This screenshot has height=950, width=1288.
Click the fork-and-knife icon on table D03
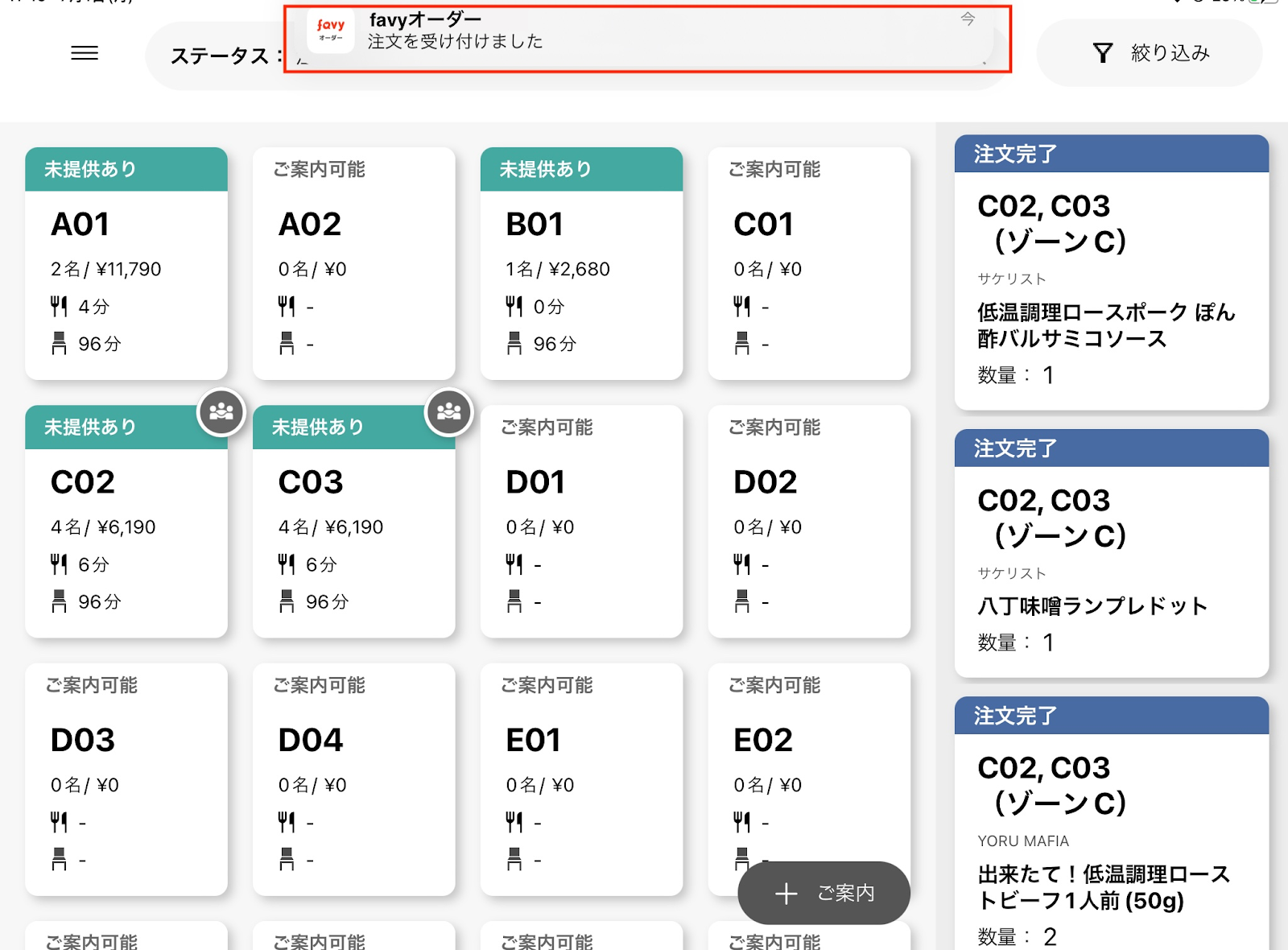pos(59,822)
